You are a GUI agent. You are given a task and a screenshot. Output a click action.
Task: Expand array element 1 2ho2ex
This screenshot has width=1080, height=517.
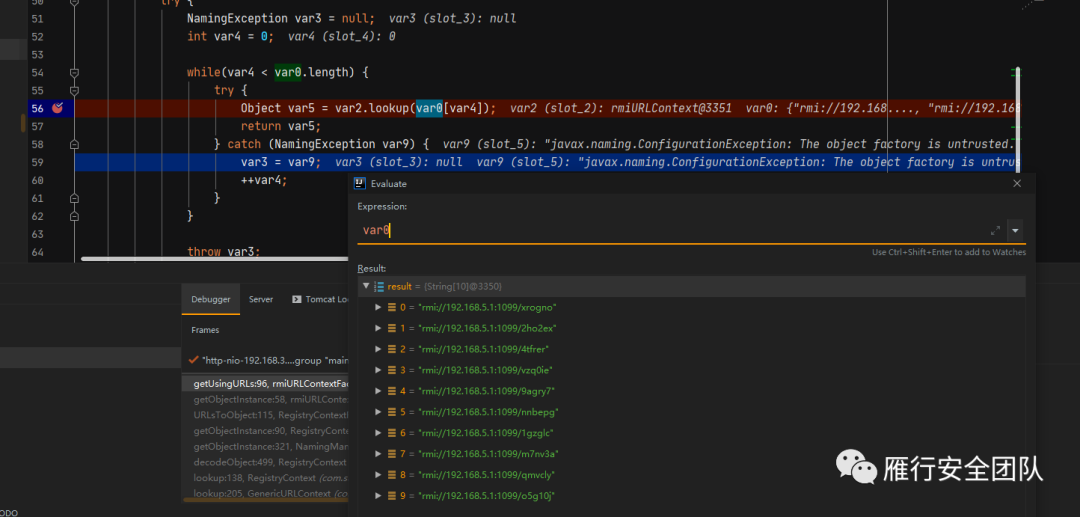[377, 328]
